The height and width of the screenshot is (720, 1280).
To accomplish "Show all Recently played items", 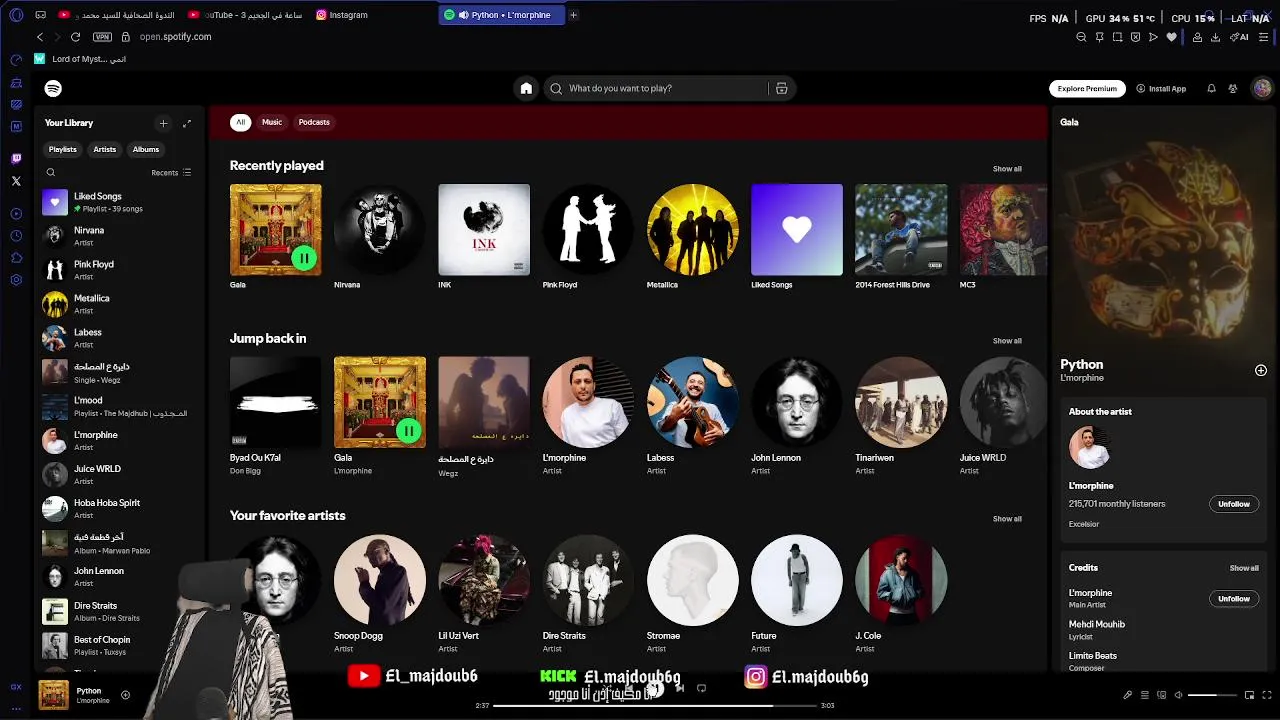I will click(x=1007, y=169).
